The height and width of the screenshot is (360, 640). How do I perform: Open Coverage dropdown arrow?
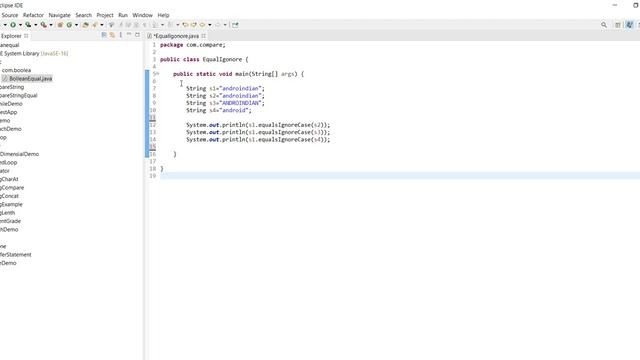click(x=36, y=25)
